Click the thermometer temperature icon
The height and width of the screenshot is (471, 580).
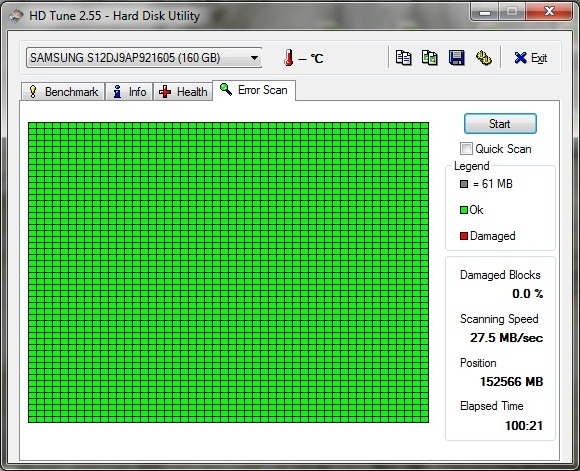click(289, 58)
